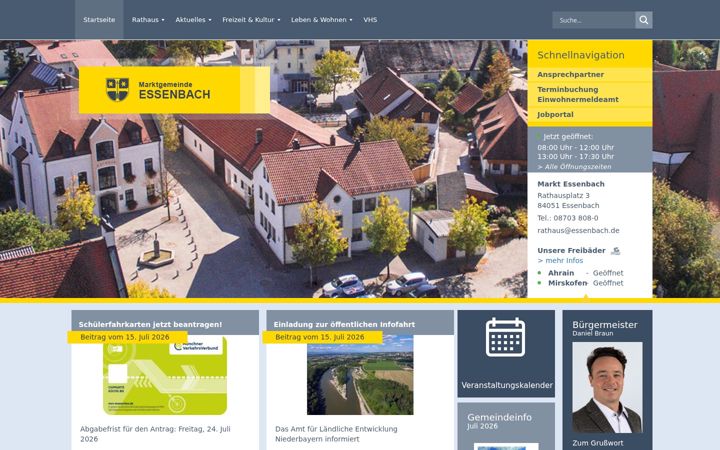Click the Bürgermeister Daniel Braun portrait
Screen dimensions: 720x450
[x=607, y=388]
